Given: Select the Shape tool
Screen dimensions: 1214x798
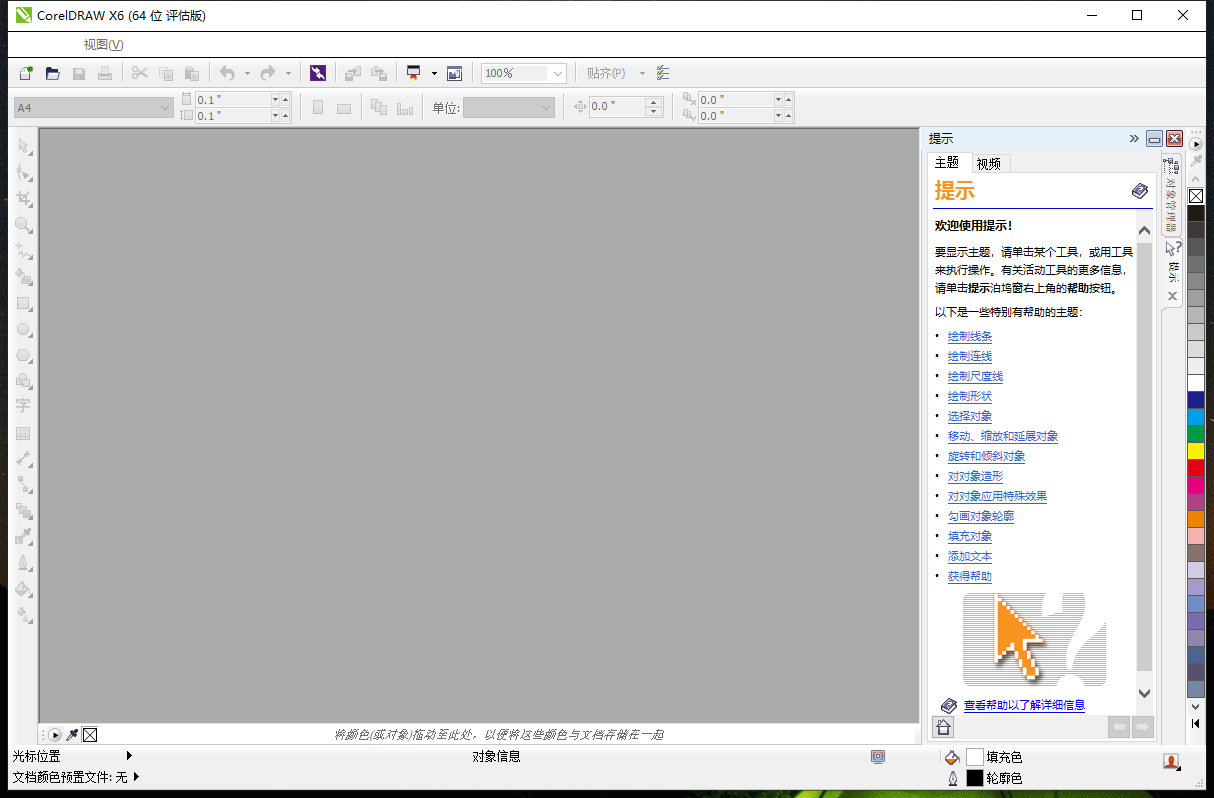Looking at the screenshot, I should click(x=23, y=173).
